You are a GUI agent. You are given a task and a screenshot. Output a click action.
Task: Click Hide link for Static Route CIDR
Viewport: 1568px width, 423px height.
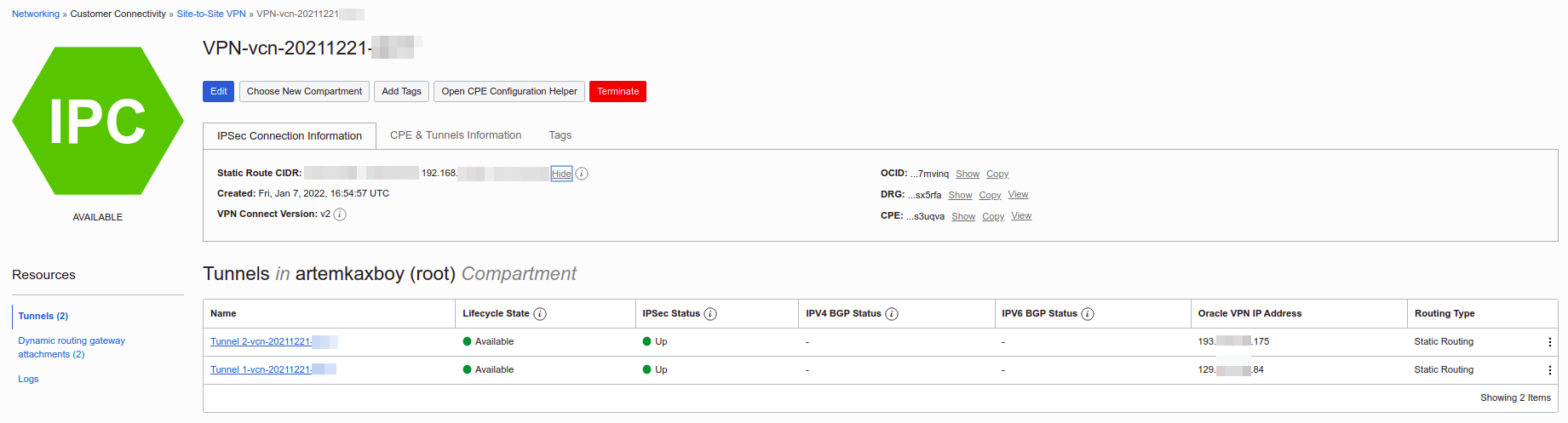pyautogui.click(x=561, y=174)
